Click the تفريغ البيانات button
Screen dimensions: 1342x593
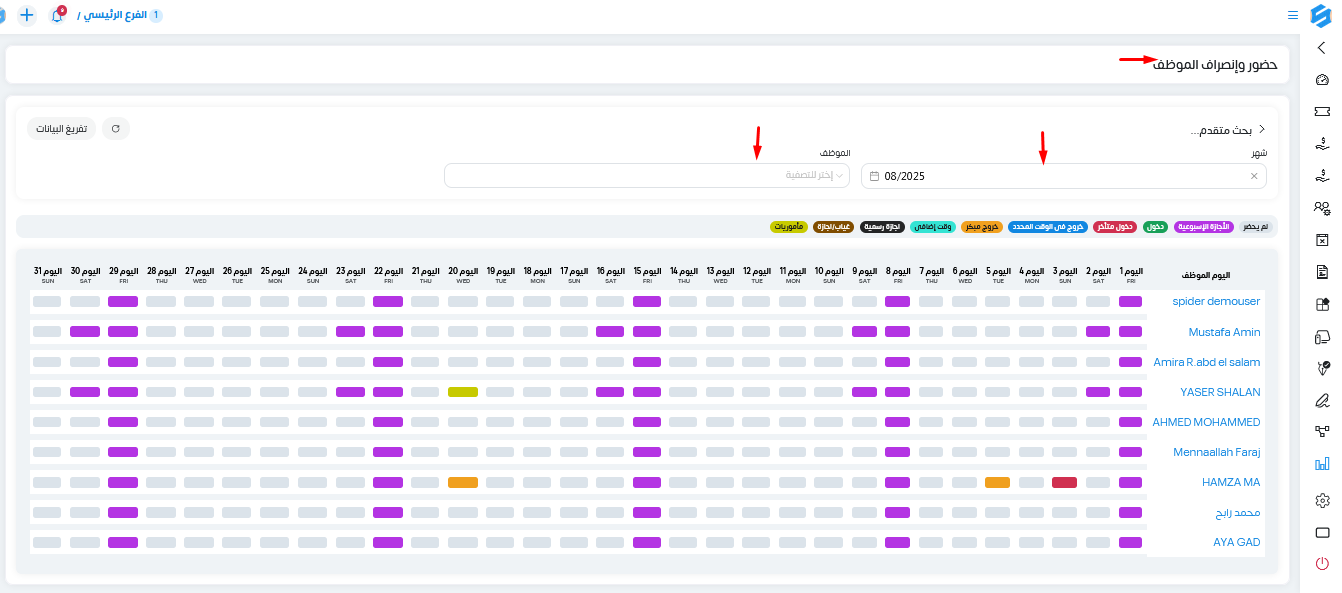pyautogui.click(x=62, y=129)
